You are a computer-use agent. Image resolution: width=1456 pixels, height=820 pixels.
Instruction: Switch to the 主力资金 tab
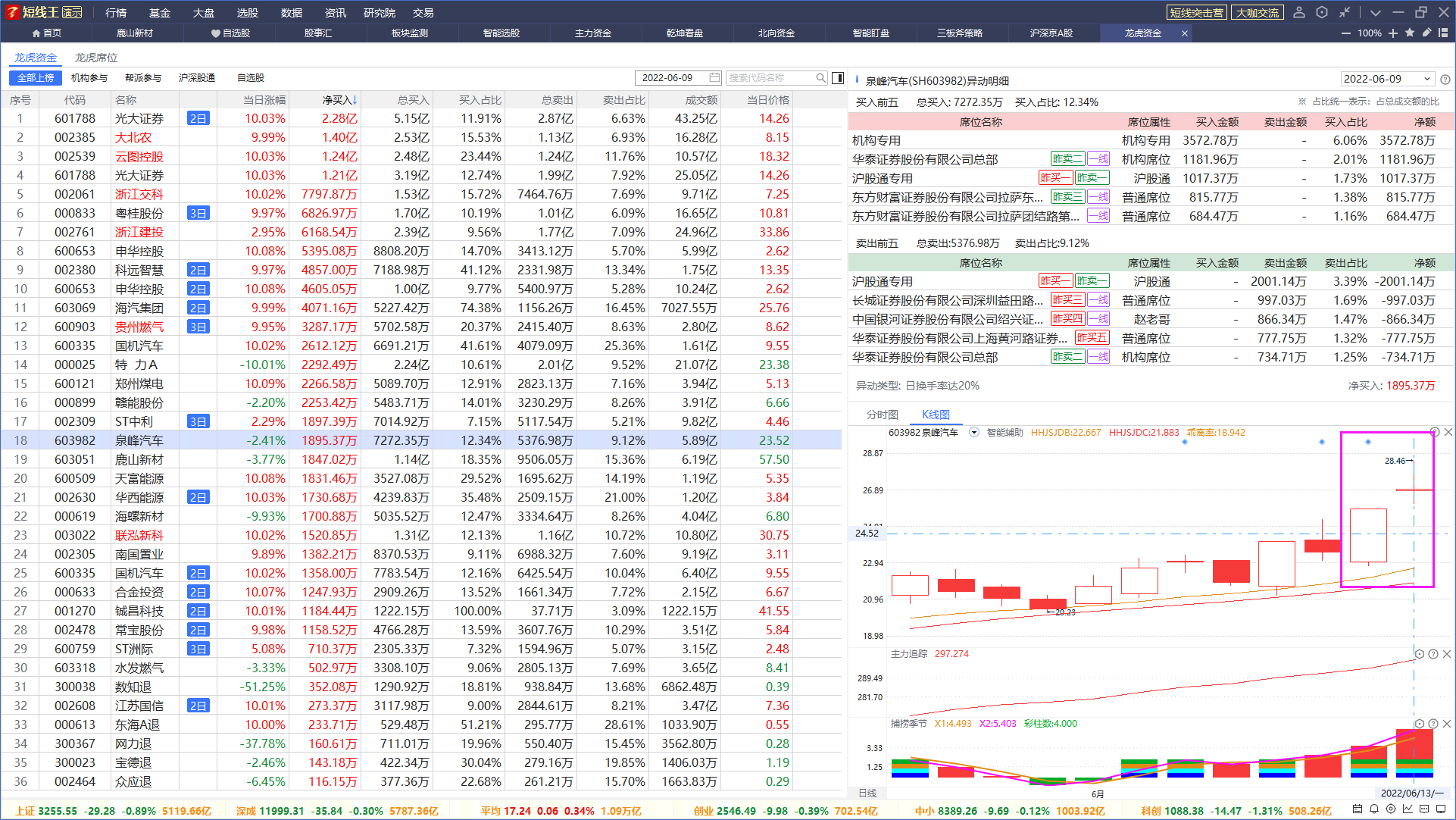593,33
